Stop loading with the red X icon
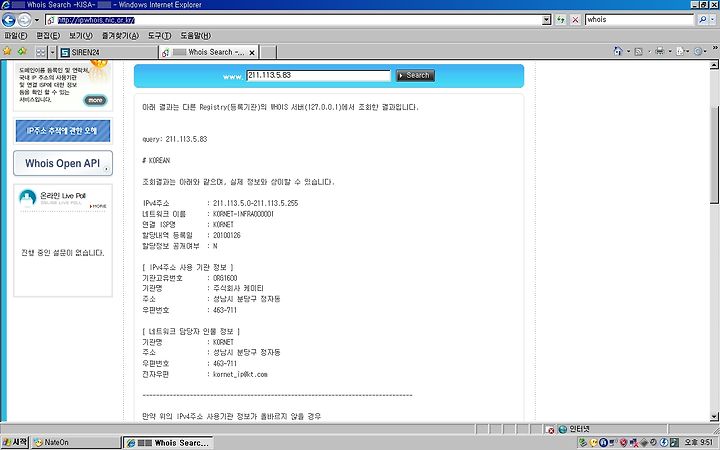The width and height of the screenshot is (720, 450). click(x=575, y=20)
